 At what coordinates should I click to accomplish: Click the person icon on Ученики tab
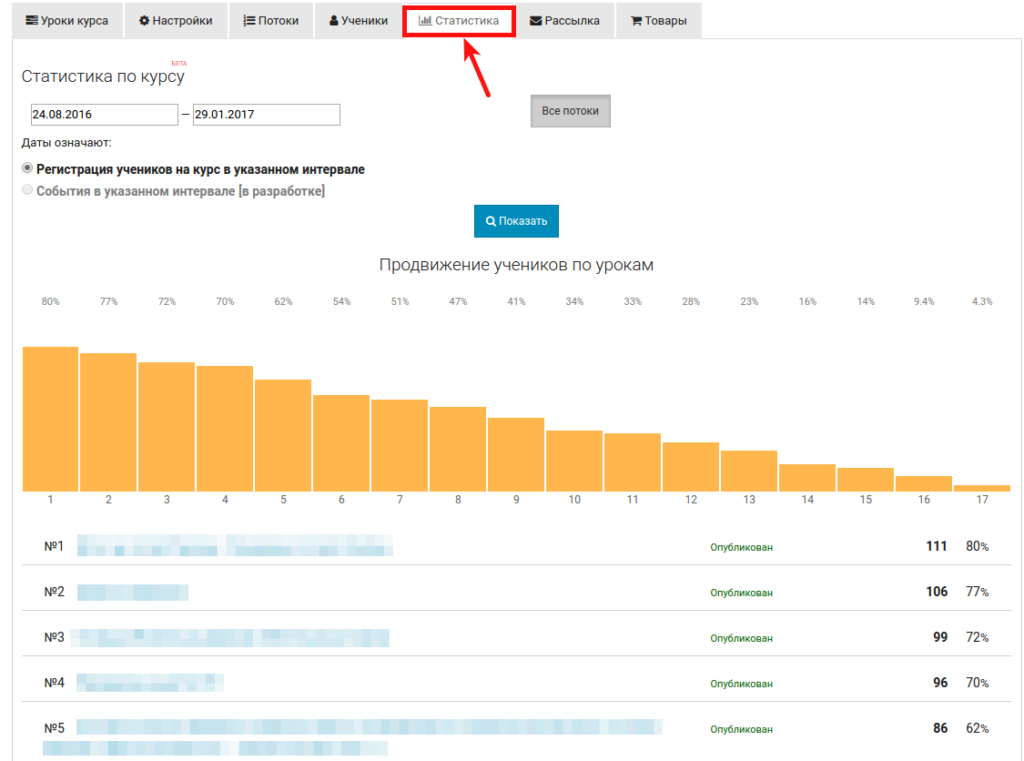pos(334,21)
